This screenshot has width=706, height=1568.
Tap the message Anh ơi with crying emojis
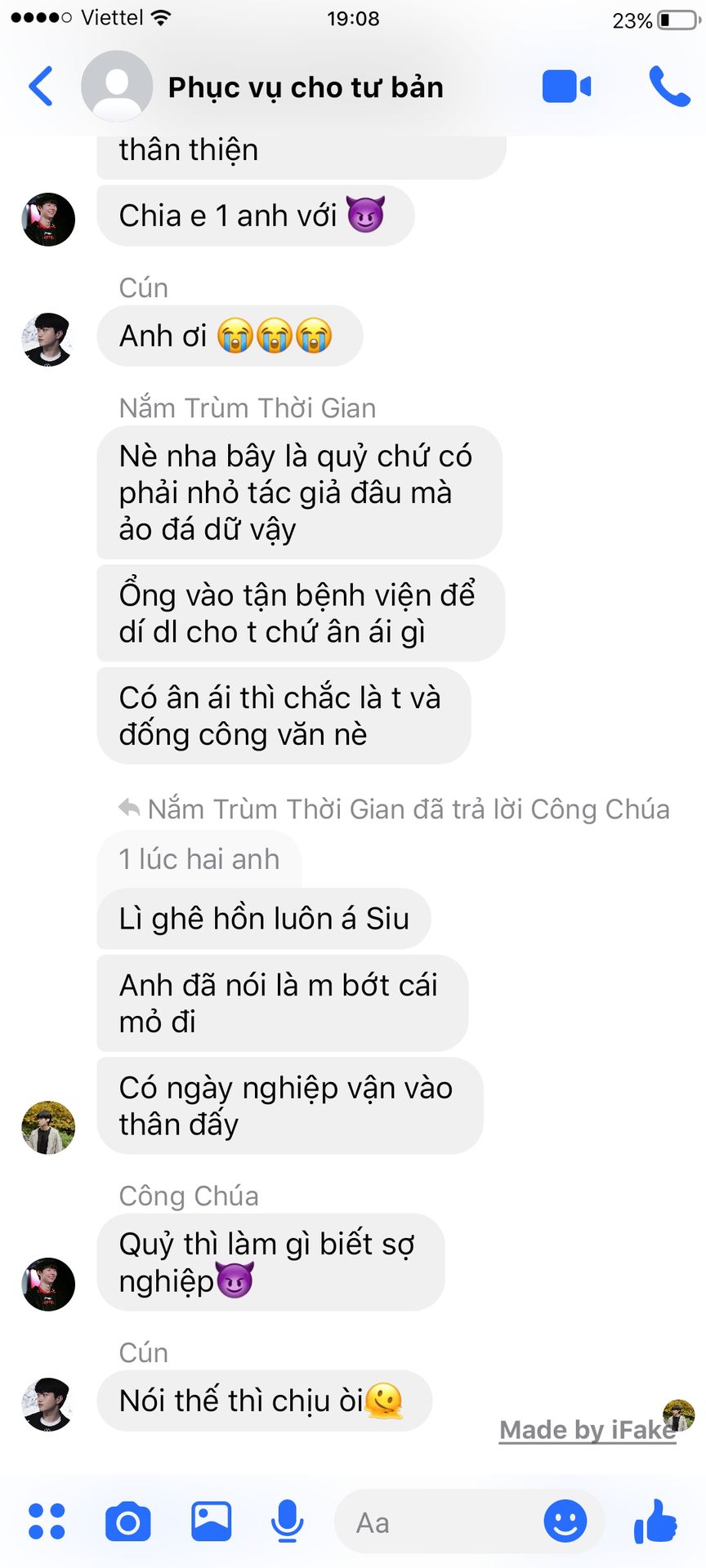pyautogui.click(x=230, y=336)
